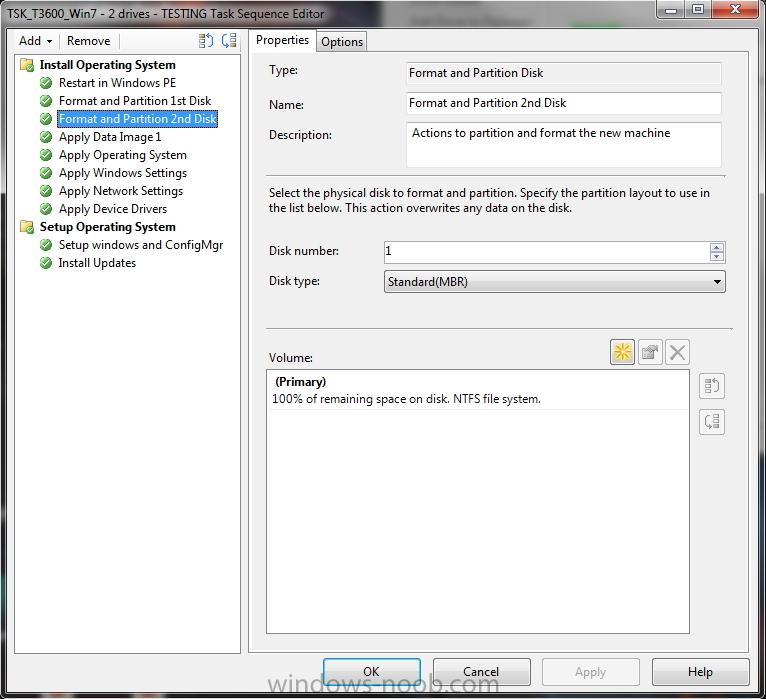The width and height of the screenshot is (766, 699).
Task: Click green check icon beside Apply Operating System
Action: [46, 155]
